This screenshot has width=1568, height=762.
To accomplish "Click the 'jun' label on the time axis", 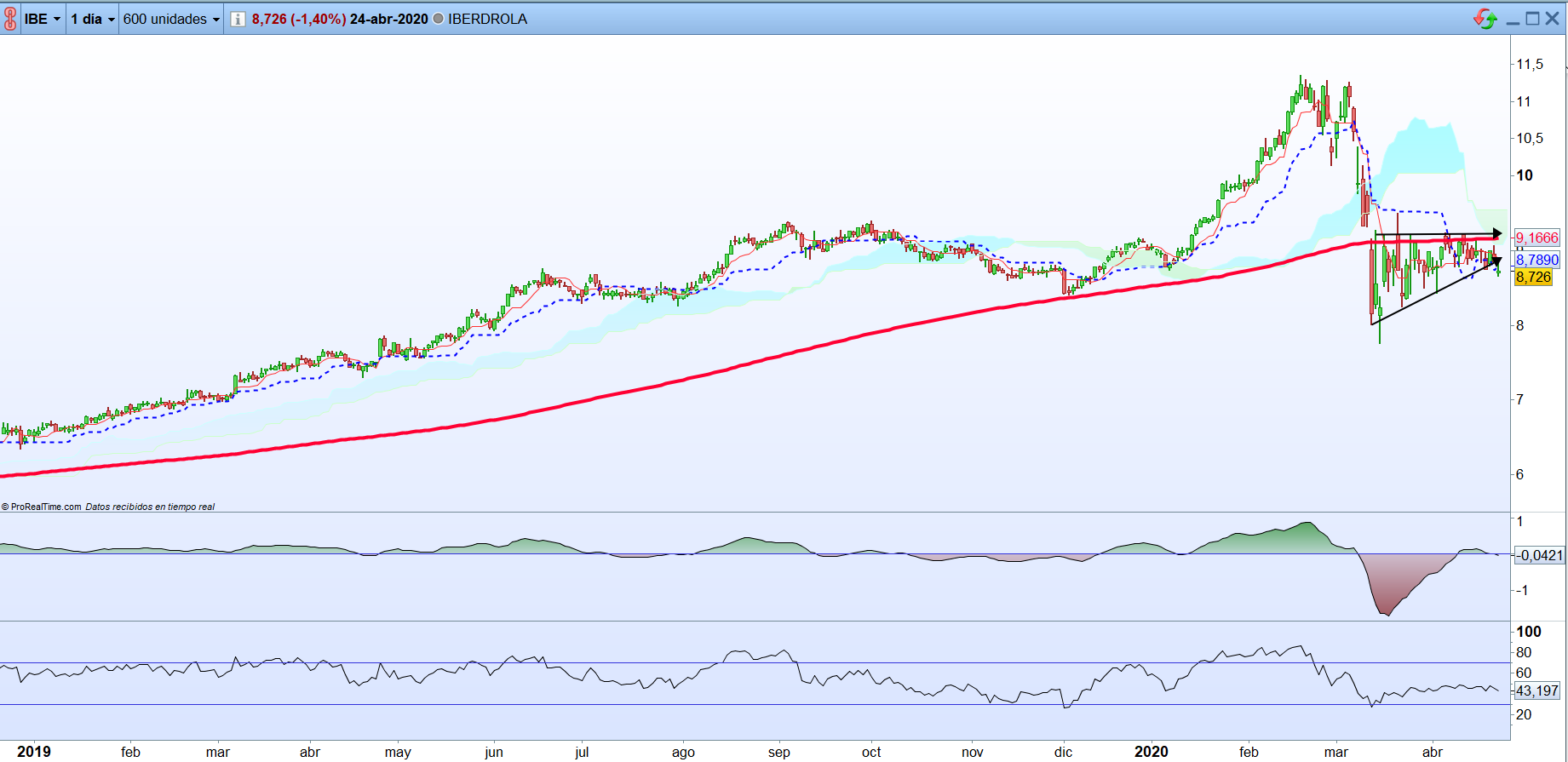I will click(494, 753).
